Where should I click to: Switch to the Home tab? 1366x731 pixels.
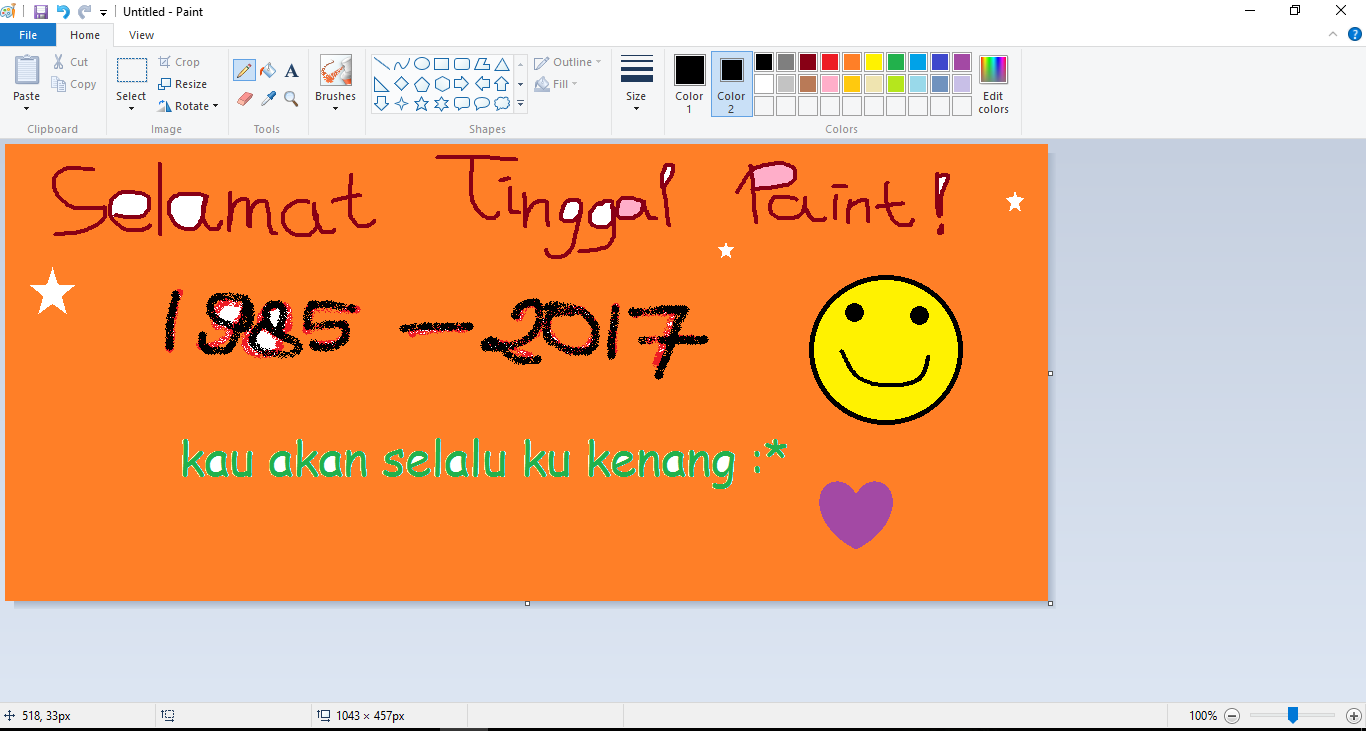(x=85, y=35)
